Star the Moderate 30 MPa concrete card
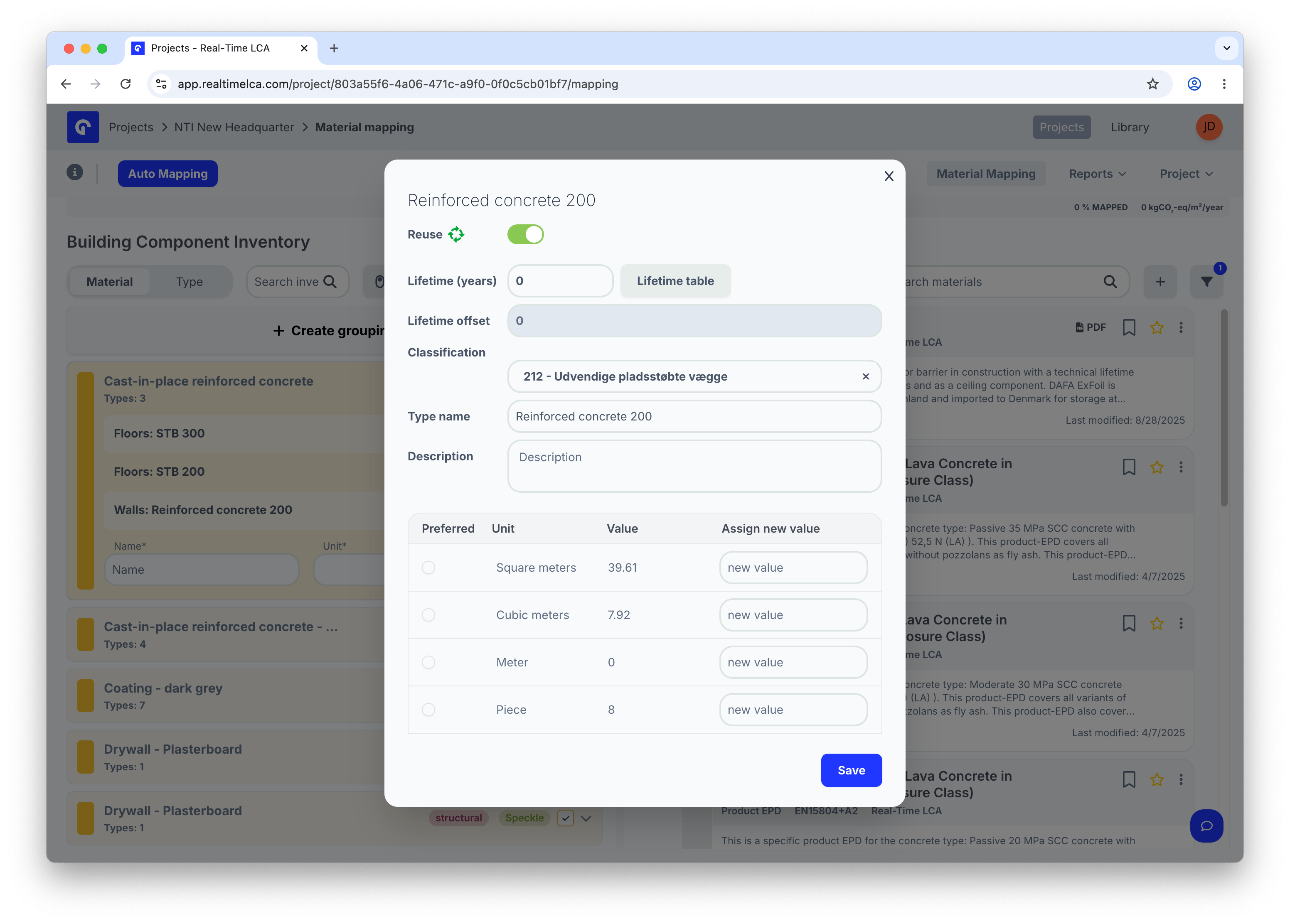Image resolution: width=1290 pixels, height=924 pixels. click(x=1156, y=623)
